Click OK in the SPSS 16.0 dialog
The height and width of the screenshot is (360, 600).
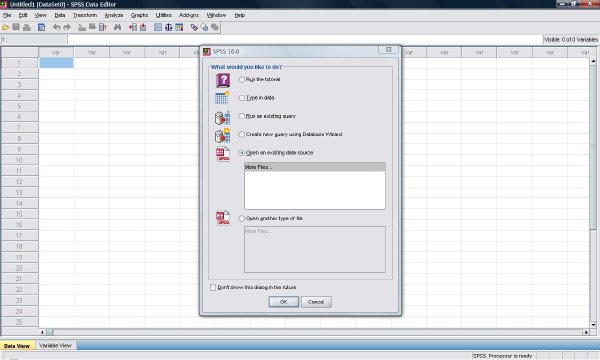point(284,302)
